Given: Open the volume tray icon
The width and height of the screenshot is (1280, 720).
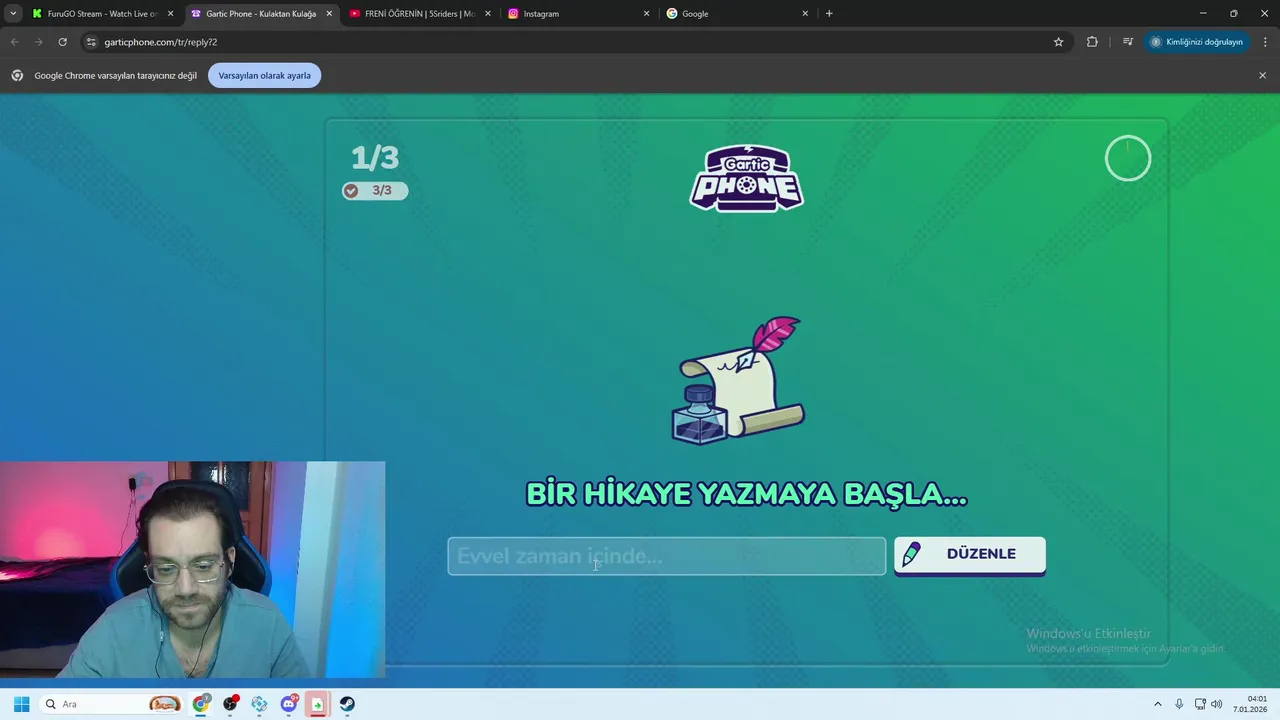Looking at the screenshot, I should 1217,704.
